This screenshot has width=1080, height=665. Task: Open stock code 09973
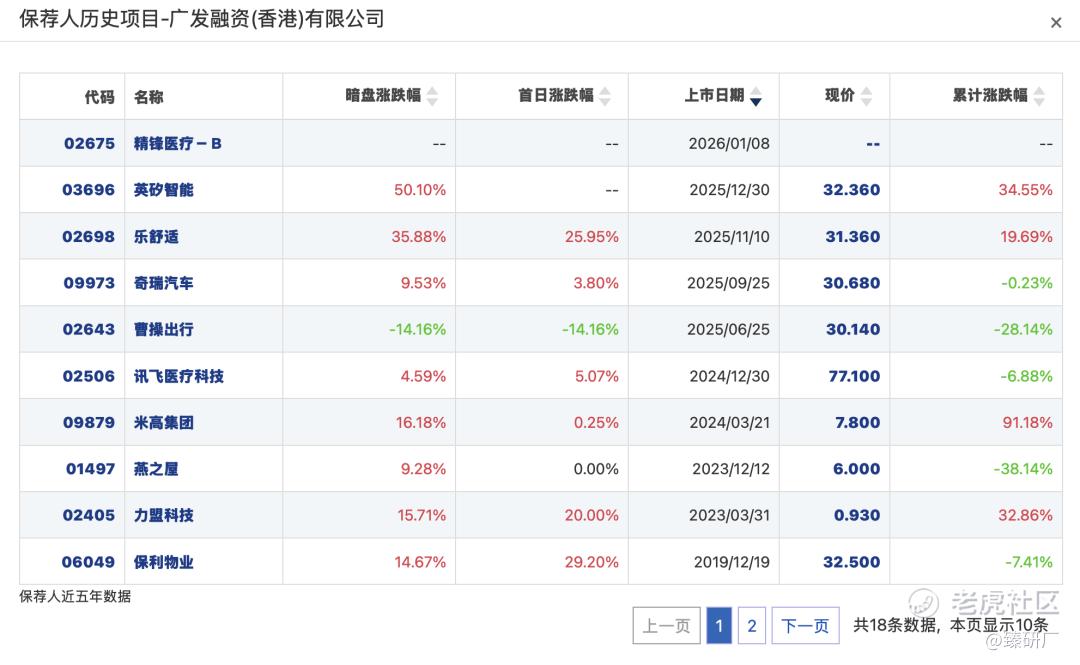(x=90, y=283)
